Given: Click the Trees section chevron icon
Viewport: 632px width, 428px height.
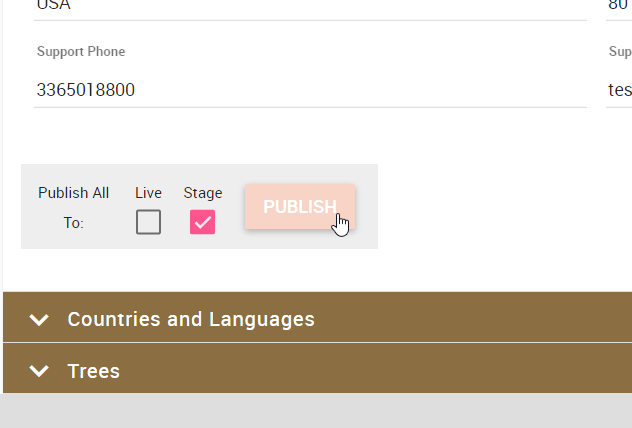Looking at the screenshot, I should pos(39,371).
